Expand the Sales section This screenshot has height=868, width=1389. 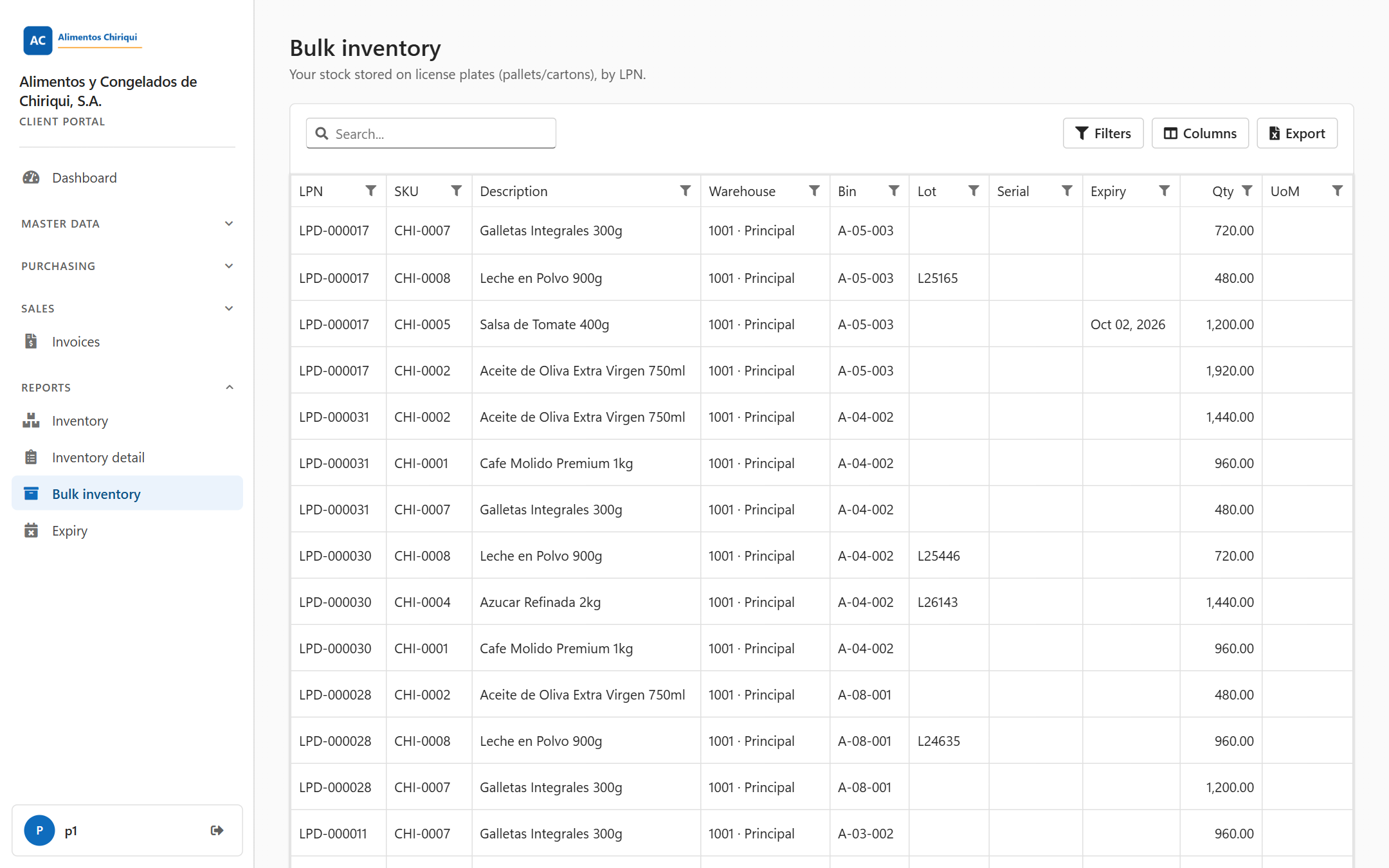[x=127, y=309]
